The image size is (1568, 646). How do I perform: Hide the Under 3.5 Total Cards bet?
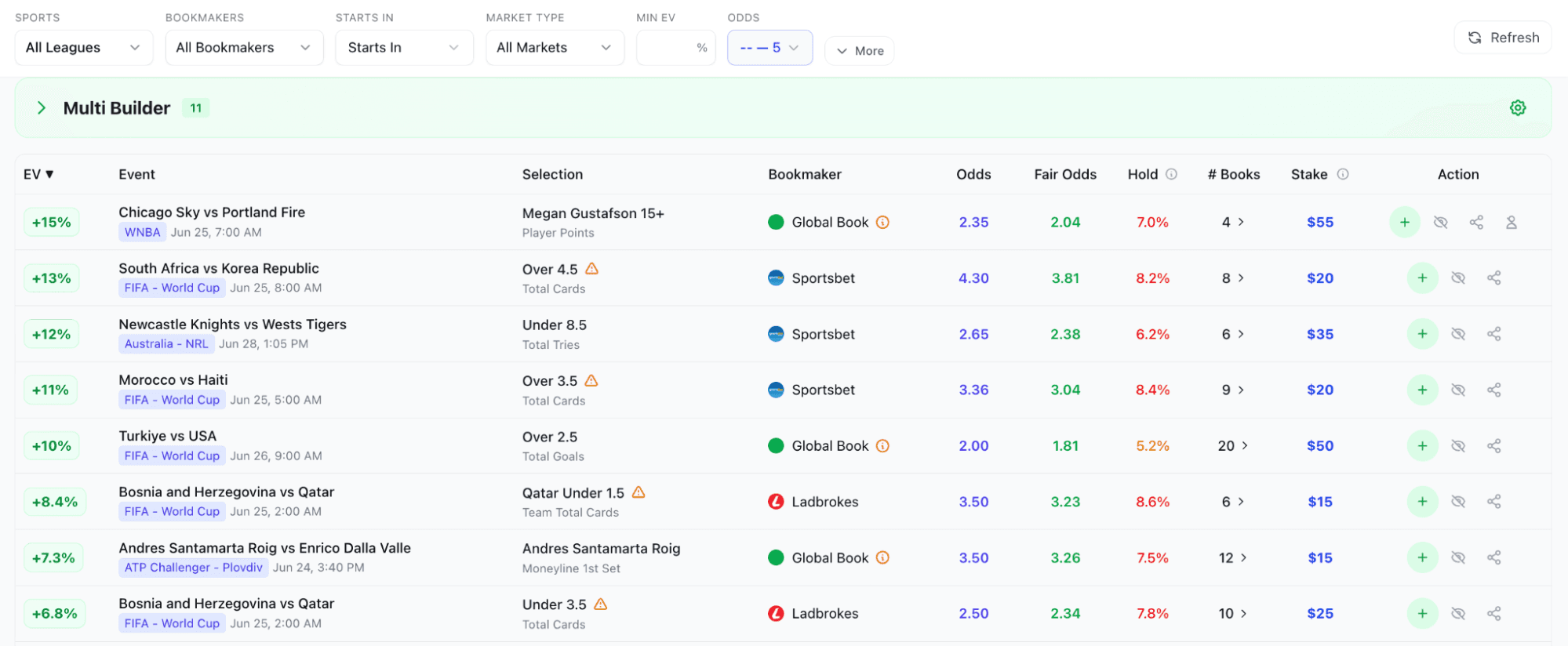[1458, 613]
